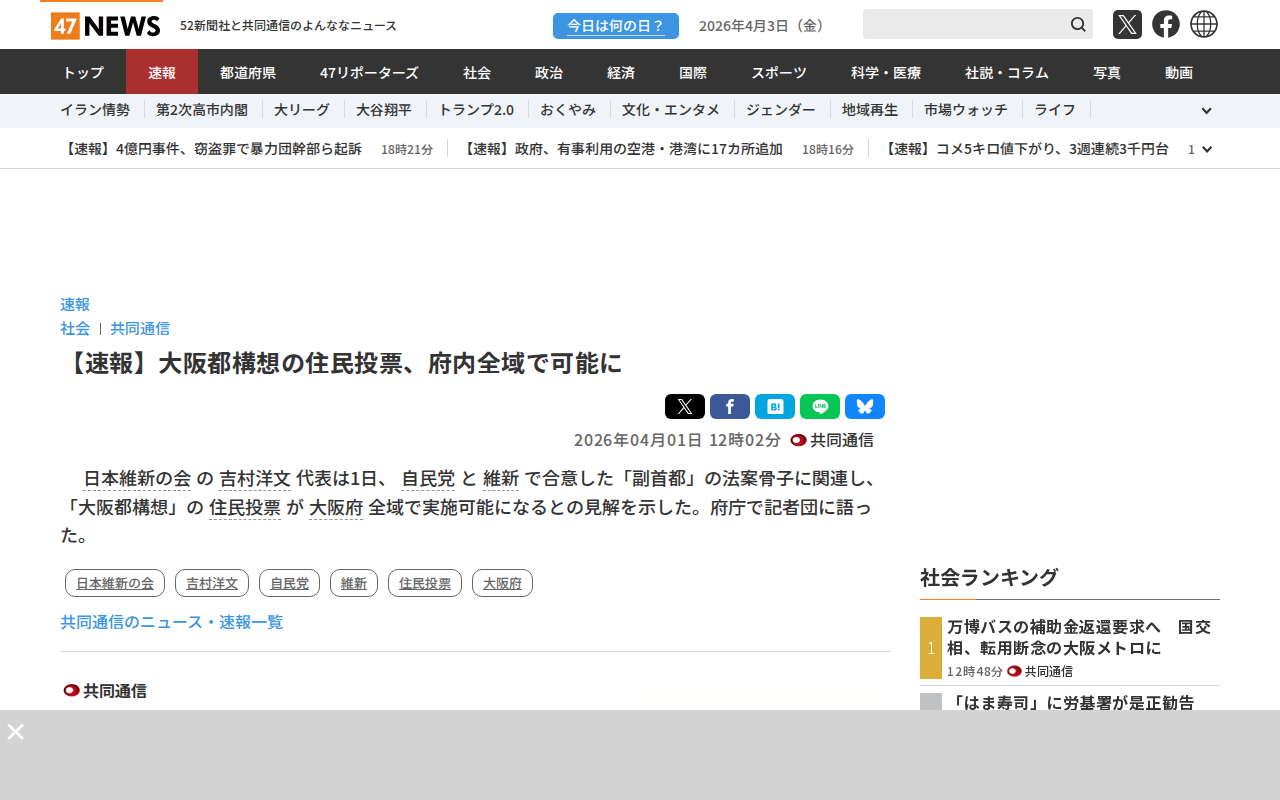Open ticker headline about 空港・港湾17カ所追加
Viewport: 1280px width, 800px height.
tap(623, 149)
